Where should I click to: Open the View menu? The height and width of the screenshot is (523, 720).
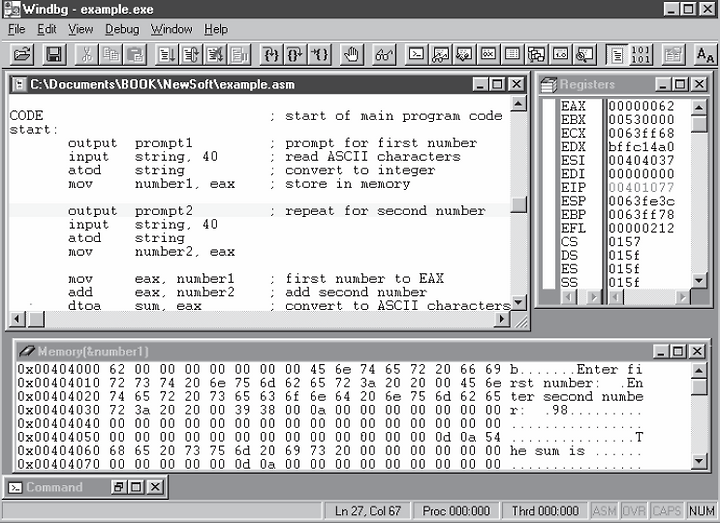click(x=81, y=29)
